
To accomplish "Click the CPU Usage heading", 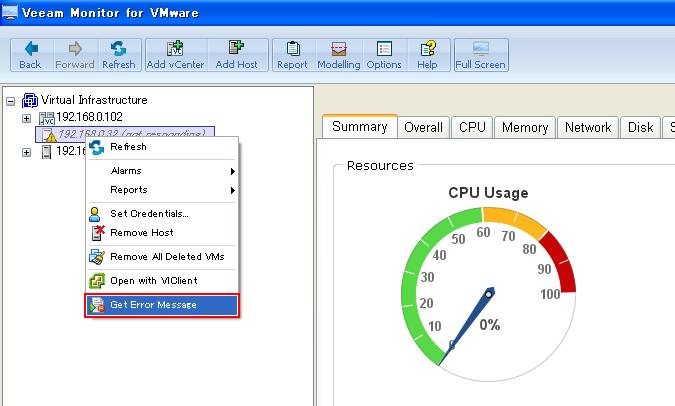I will [488, 192].
